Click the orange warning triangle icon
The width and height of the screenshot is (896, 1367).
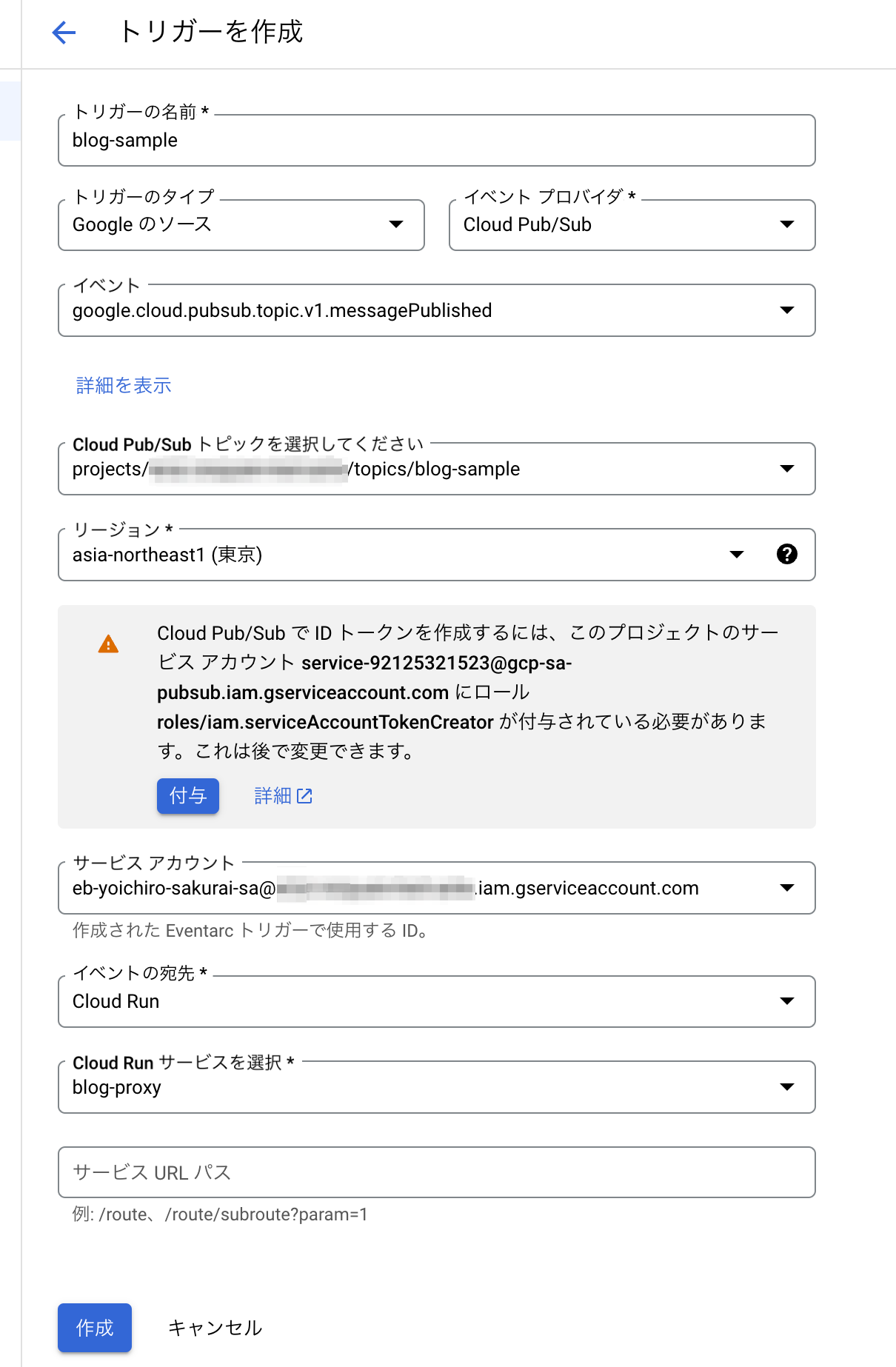[x=108, y=644]
